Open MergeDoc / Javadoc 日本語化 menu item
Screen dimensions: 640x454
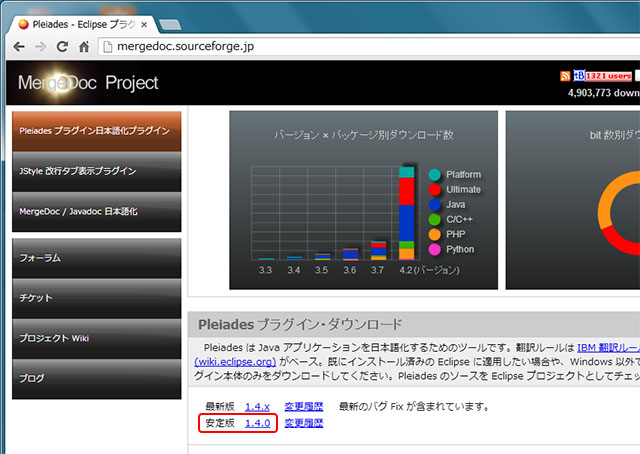pos(97,212)
